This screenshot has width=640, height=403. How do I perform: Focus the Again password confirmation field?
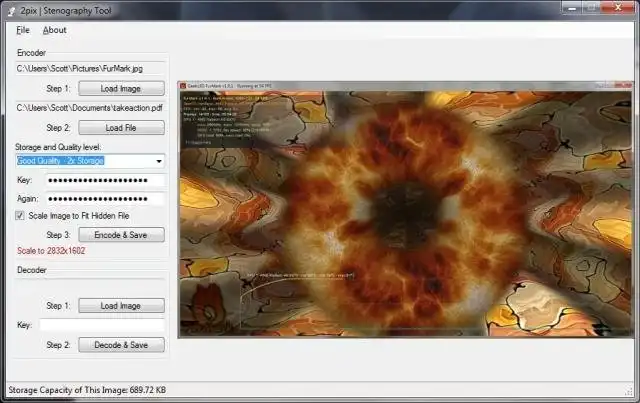pyautogui.click(x=106, y=199)
